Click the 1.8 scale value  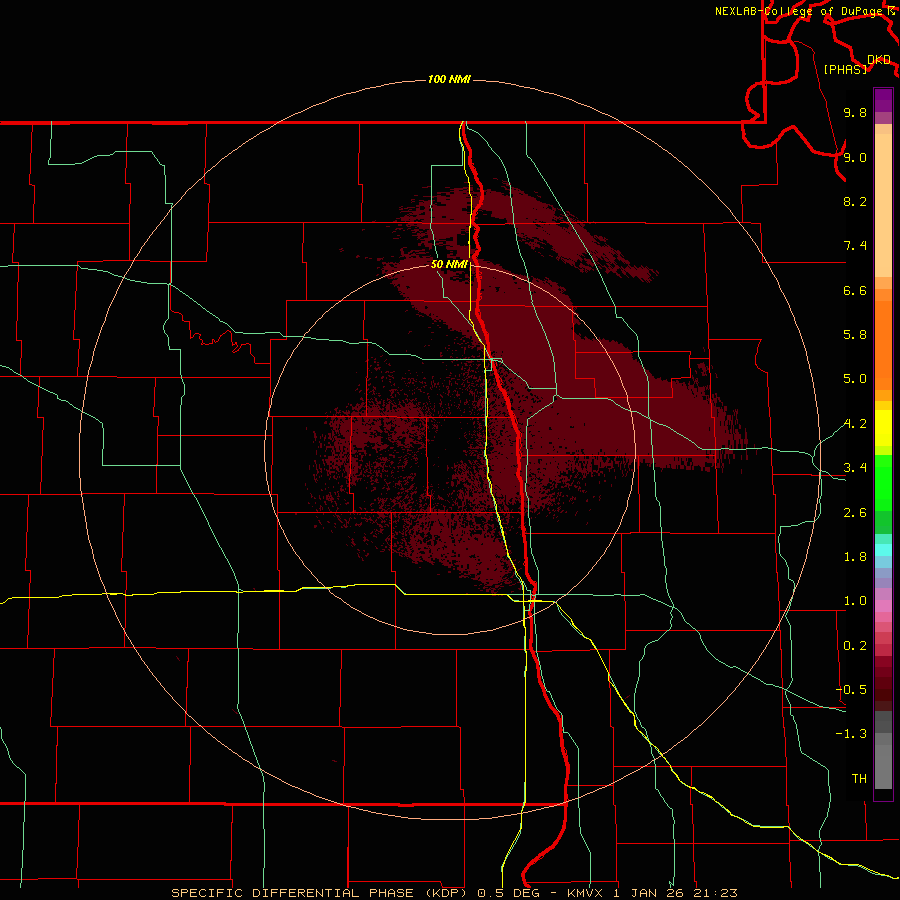pyautogui.click(x=855, y=557)
